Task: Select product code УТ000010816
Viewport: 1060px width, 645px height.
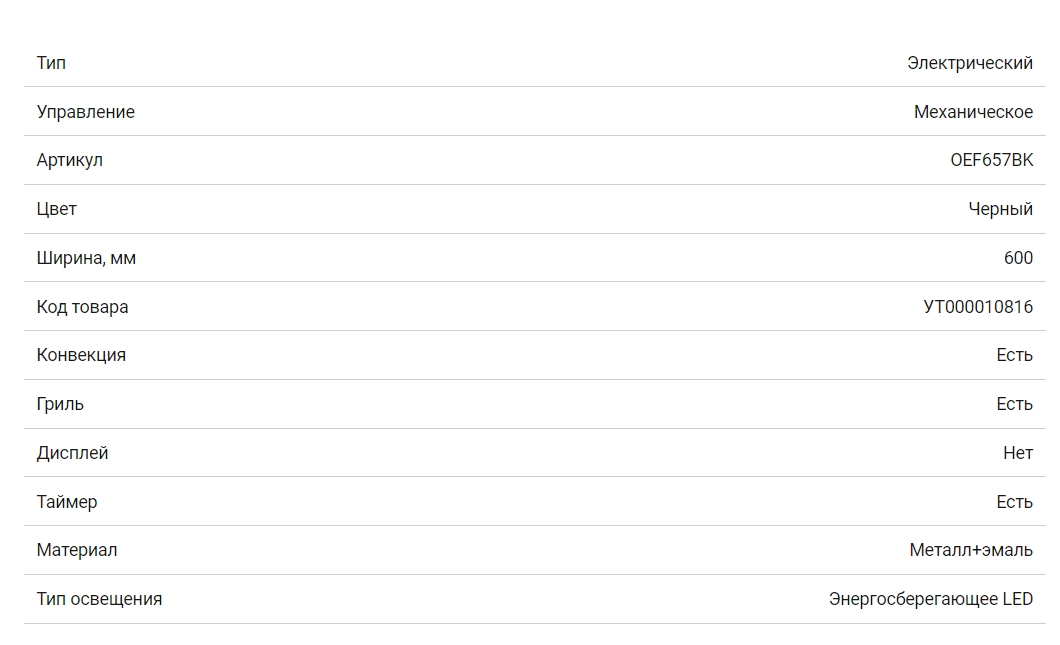Action: 978,307
